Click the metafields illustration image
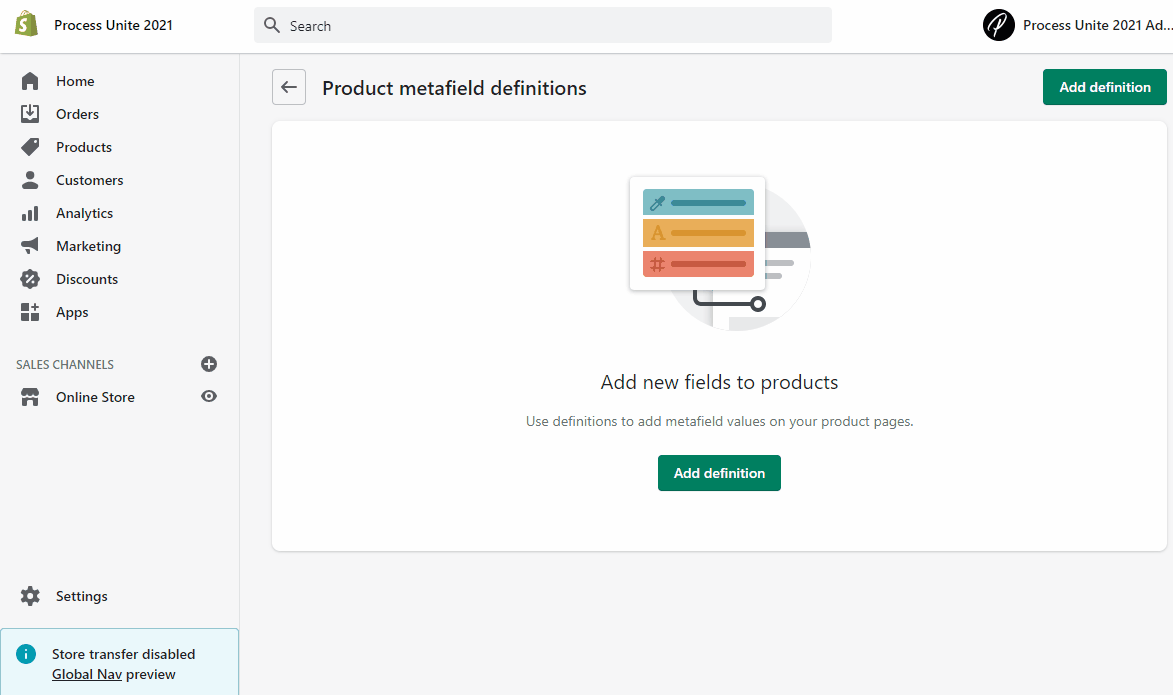 click(x=720, y=254)
